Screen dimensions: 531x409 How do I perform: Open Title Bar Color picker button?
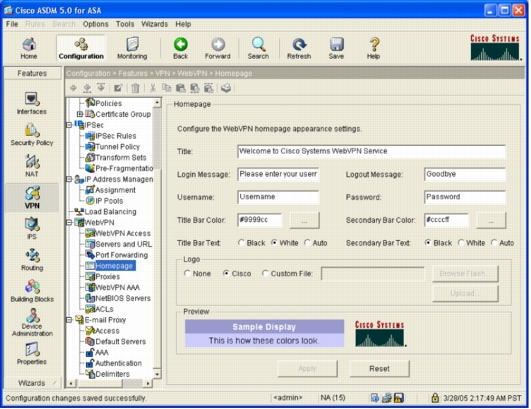[304, 220]
